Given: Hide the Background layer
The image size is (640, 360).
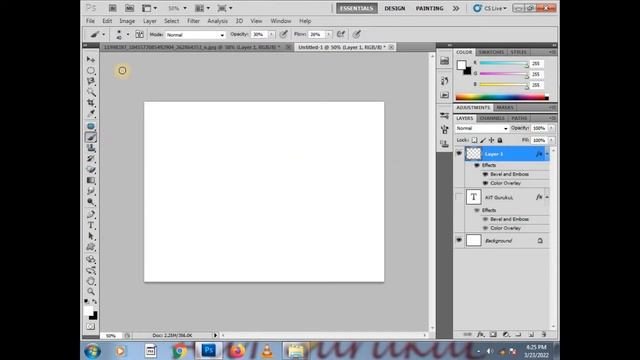Looking at the screenshot, I should click(459, 240).
